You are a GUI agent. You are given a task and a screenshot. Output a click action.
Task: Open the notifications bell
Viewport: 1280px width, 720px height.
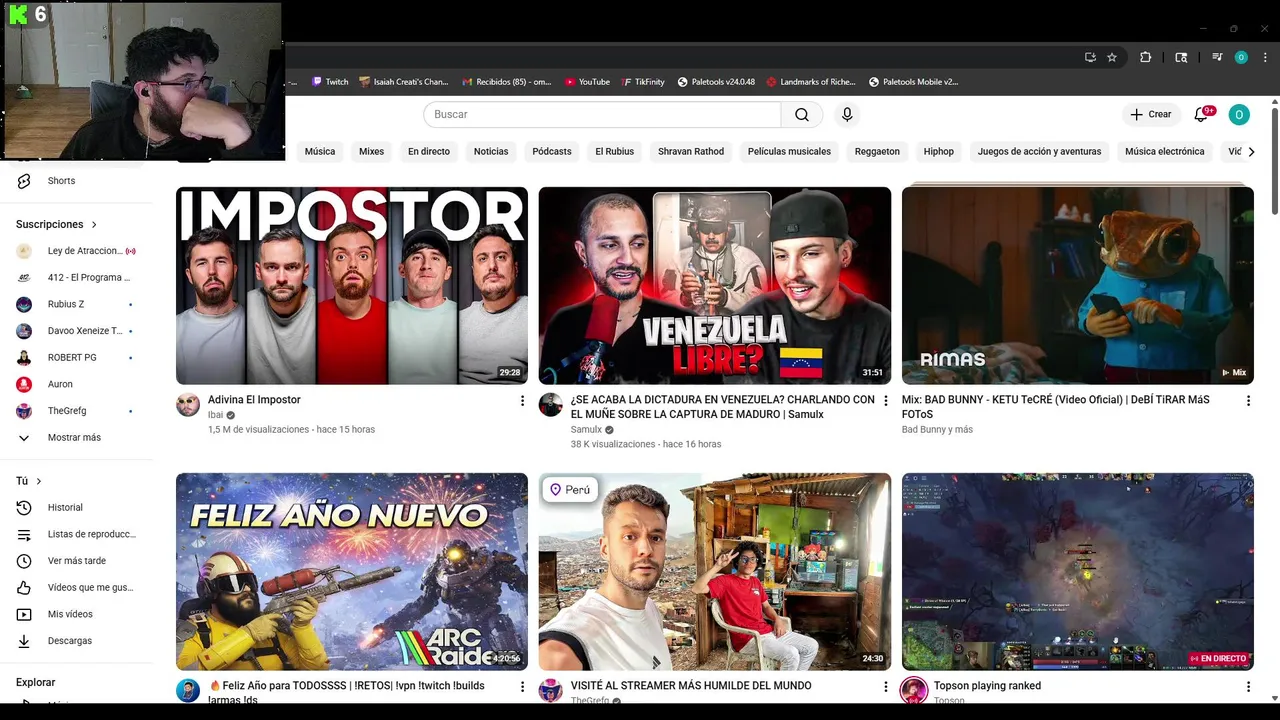tap(1201, 114)
